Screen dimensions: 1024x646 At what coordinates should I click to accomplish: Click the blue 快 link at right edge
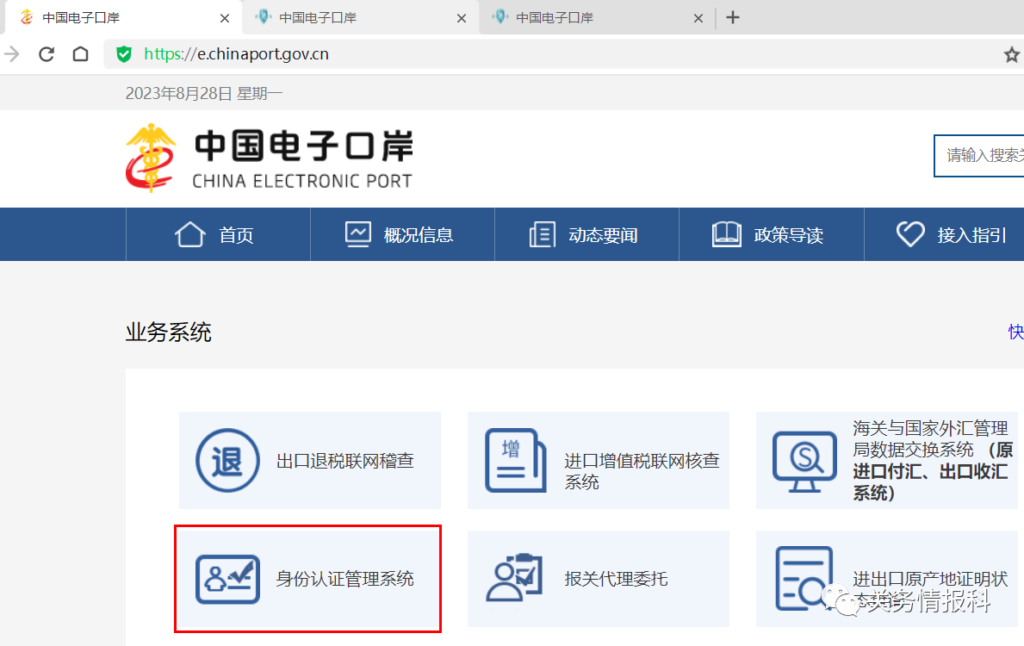pos(1016,332)
